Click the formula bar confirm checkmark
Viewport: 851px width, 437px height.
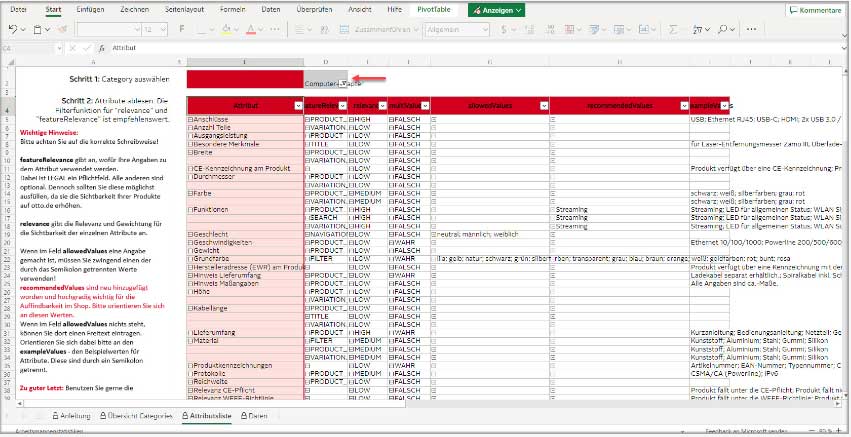[87, 48]
